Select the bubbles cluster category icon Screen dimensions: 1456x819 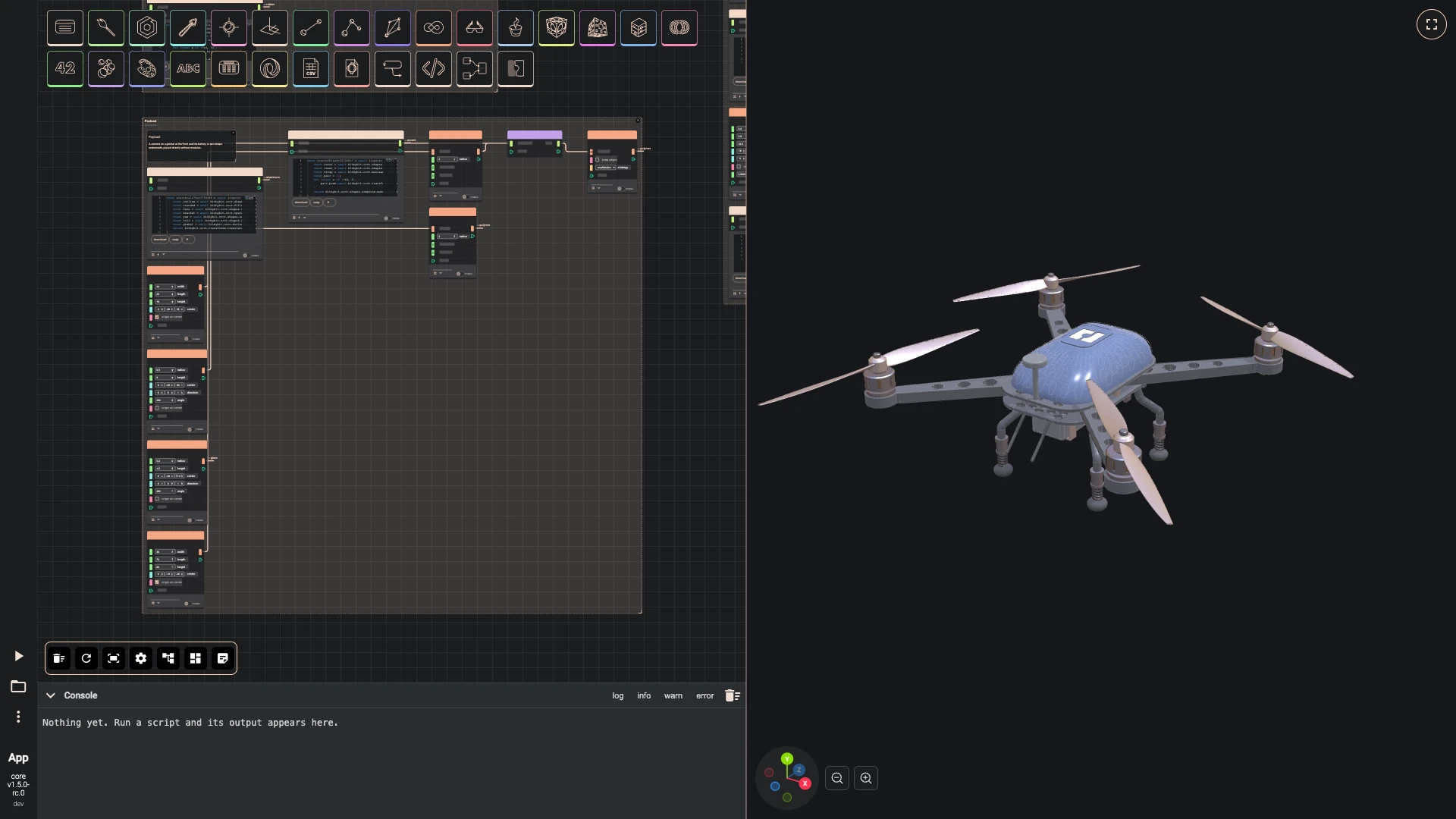tap(106, 69)
